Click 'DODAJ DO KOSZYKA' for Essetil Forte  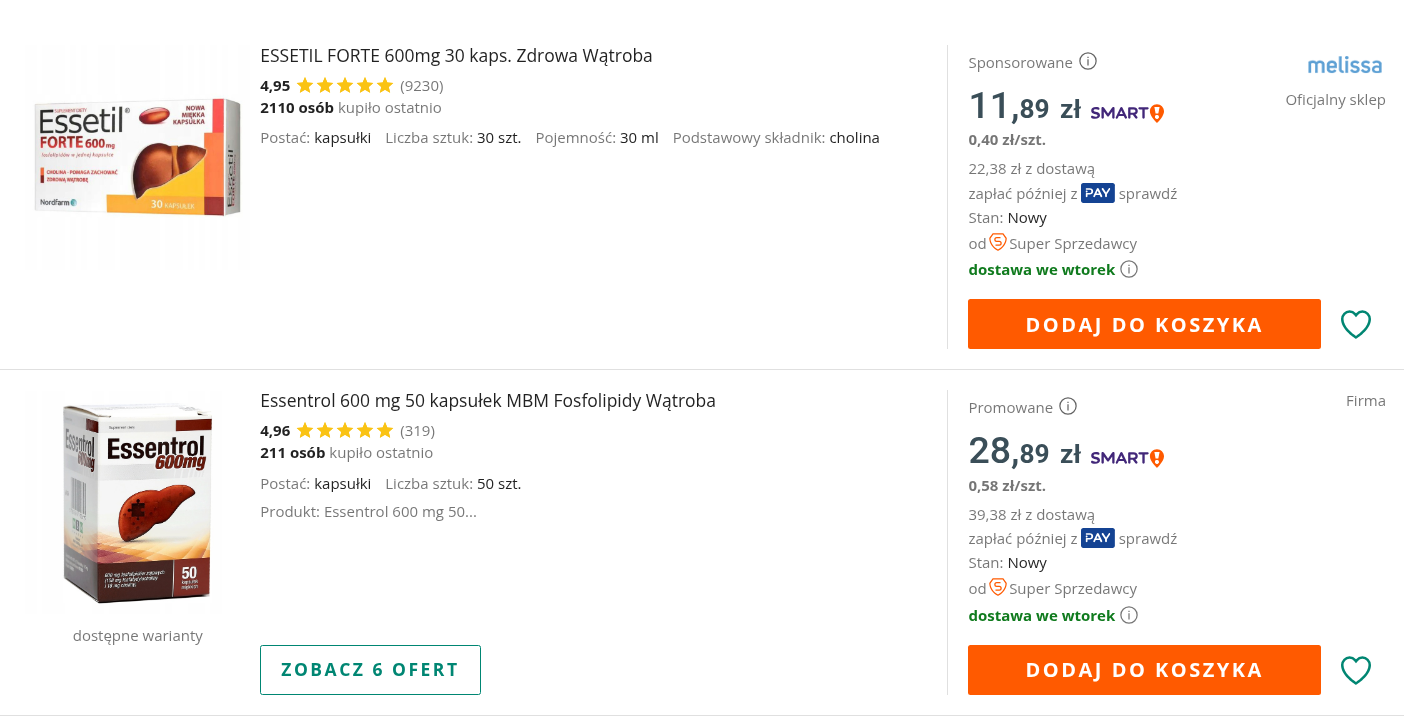pyautogui.click(x=1144, y=324)
